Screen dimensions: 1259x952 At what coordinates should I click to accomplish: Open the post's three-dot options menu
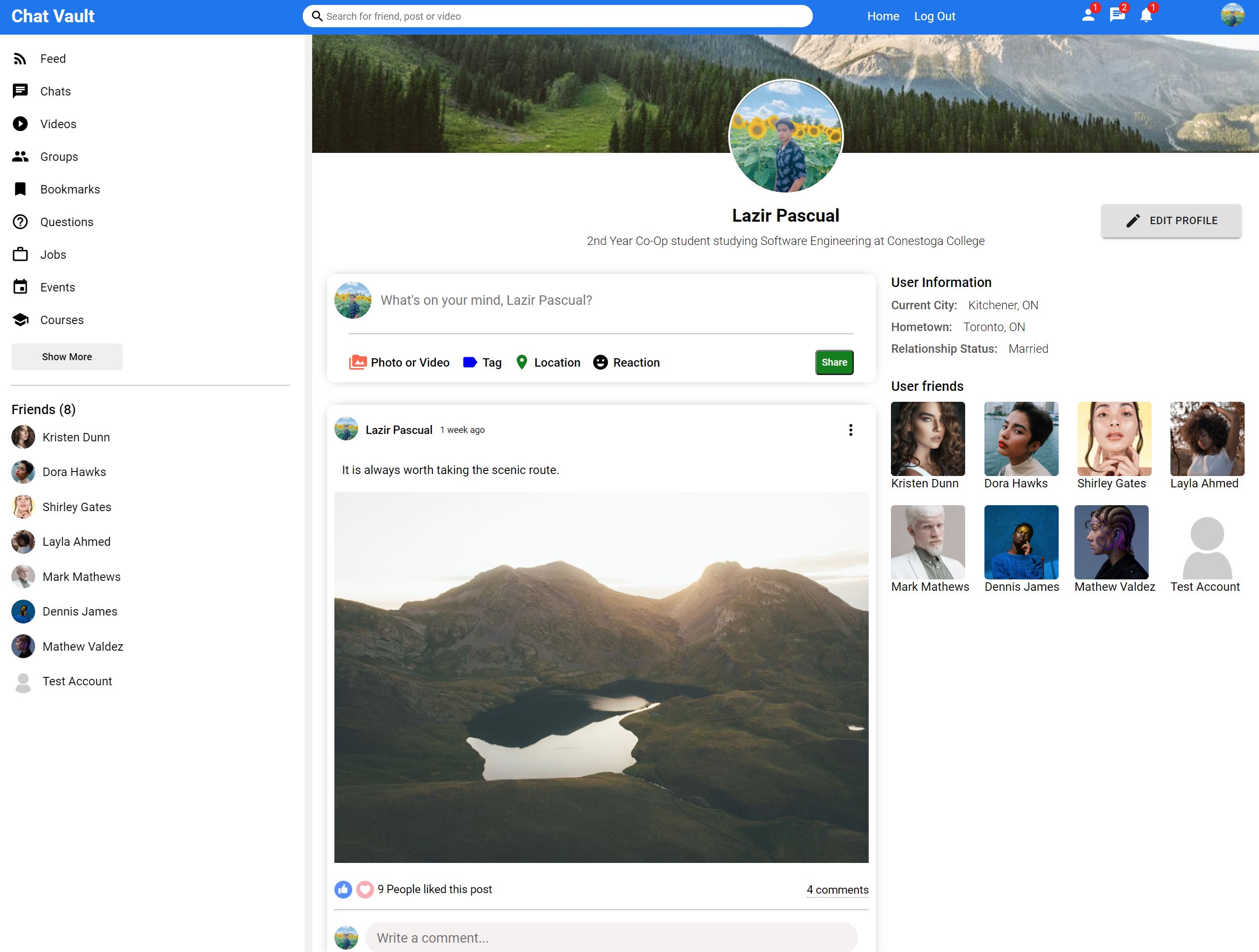click(x=850, y=430)
